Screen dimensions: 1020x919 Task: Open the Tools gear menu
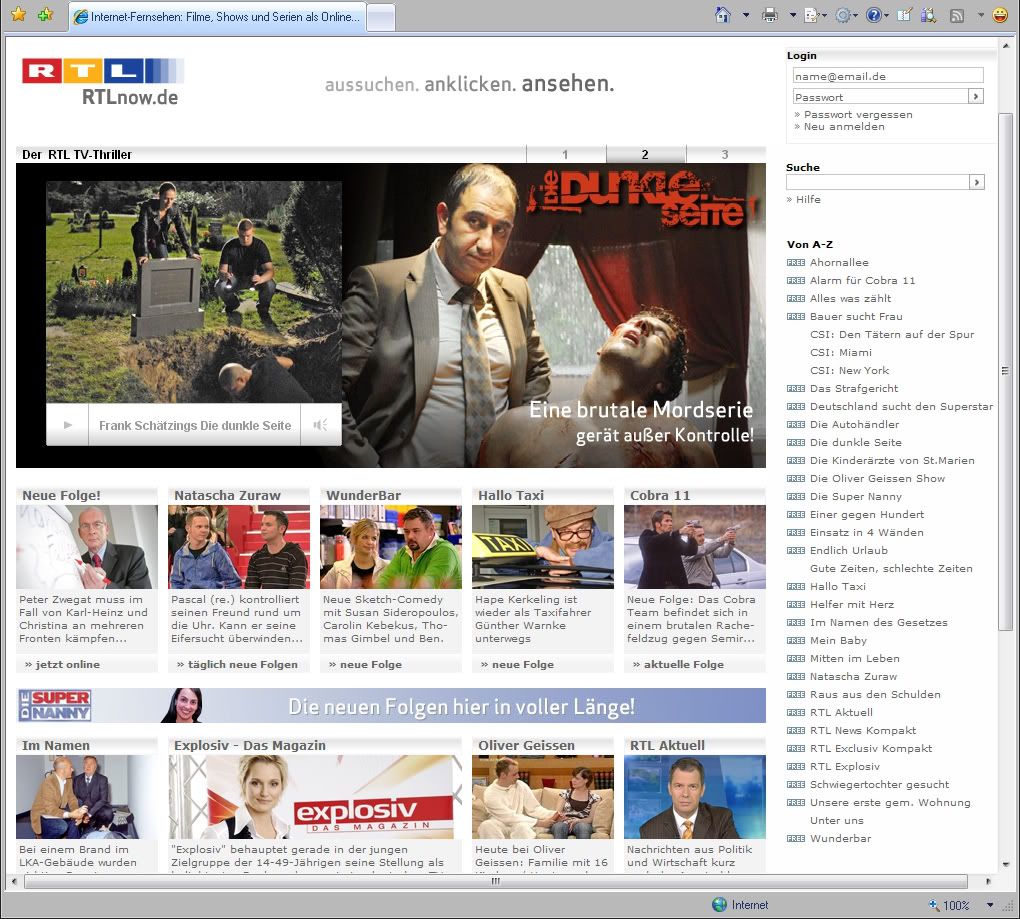846,15
